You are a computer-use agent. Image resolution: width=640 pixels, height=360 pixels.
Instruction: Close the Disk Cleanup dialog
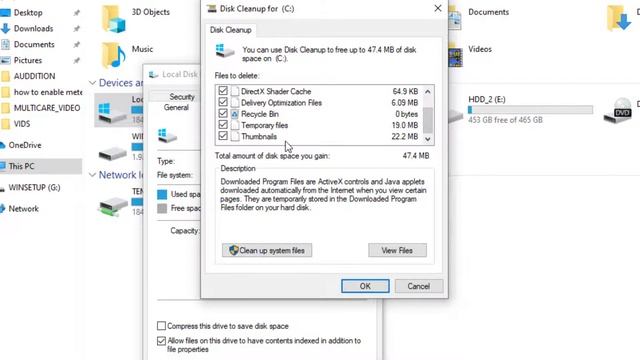[x=438, y=8]
